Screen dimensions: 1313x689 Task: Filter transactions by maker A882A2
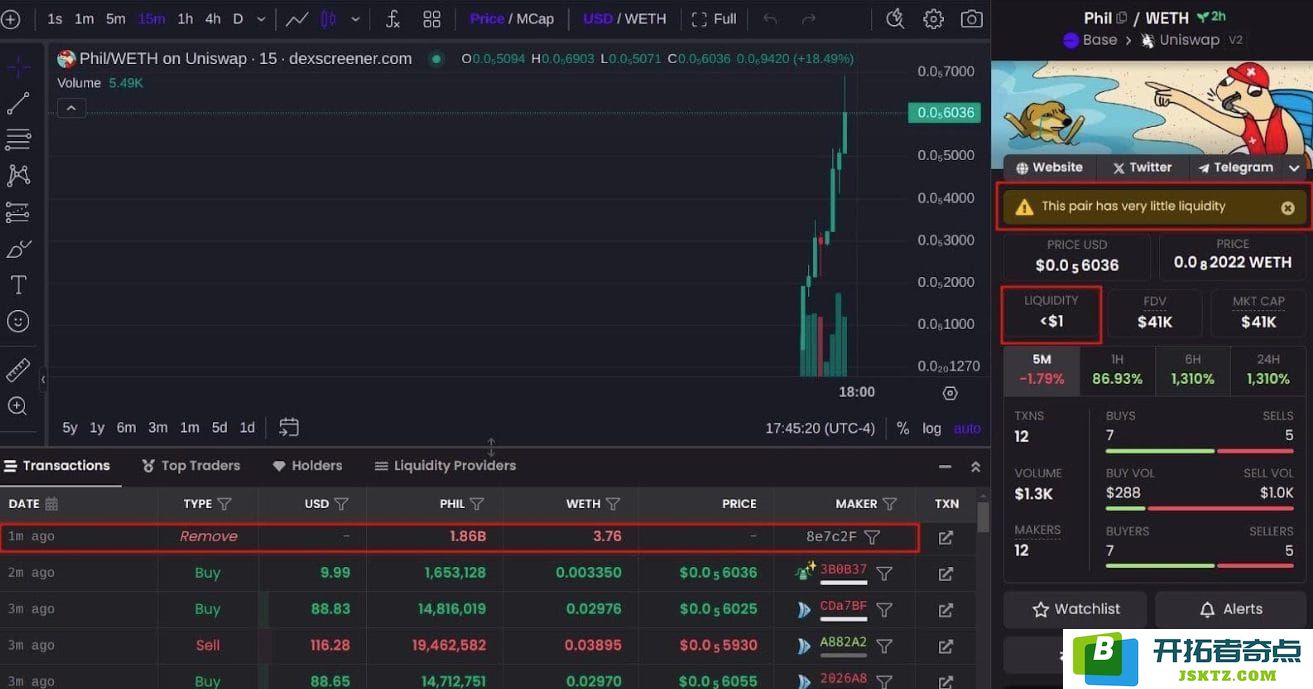pyautogui.click(x=884, y=646)
